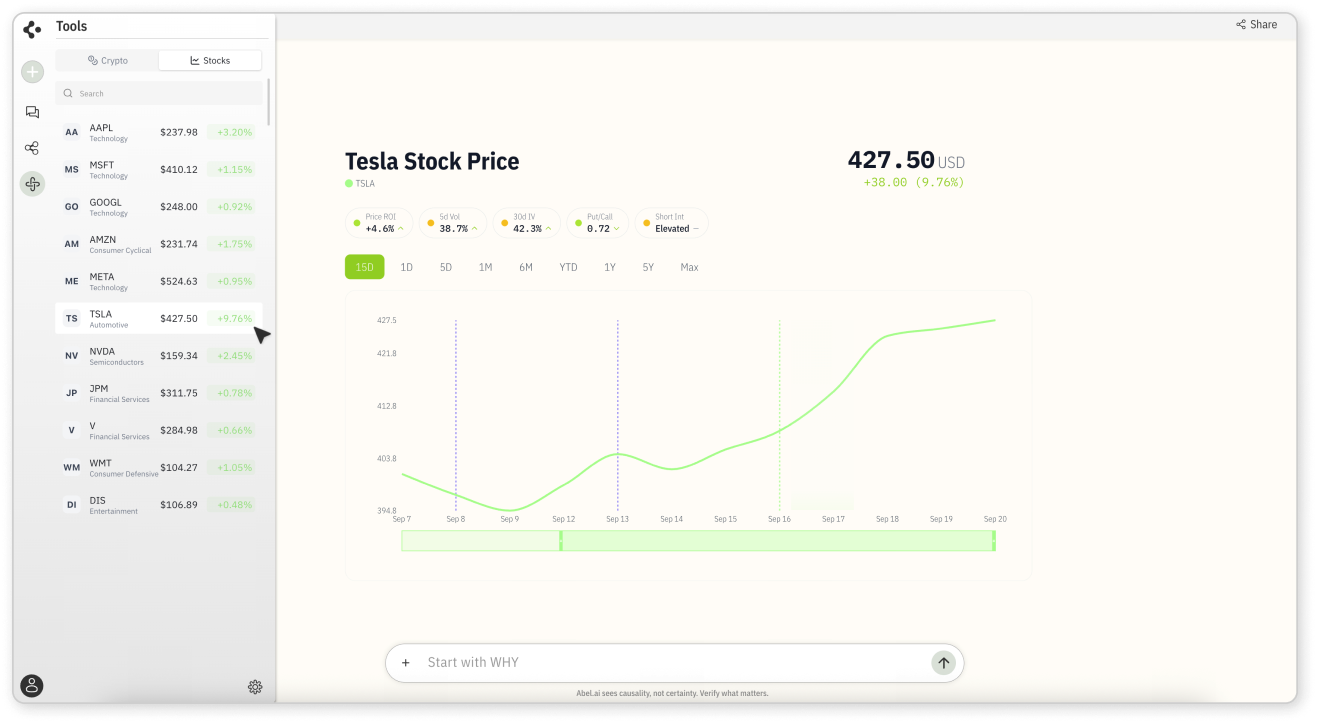Select the YTD time range

568,267
